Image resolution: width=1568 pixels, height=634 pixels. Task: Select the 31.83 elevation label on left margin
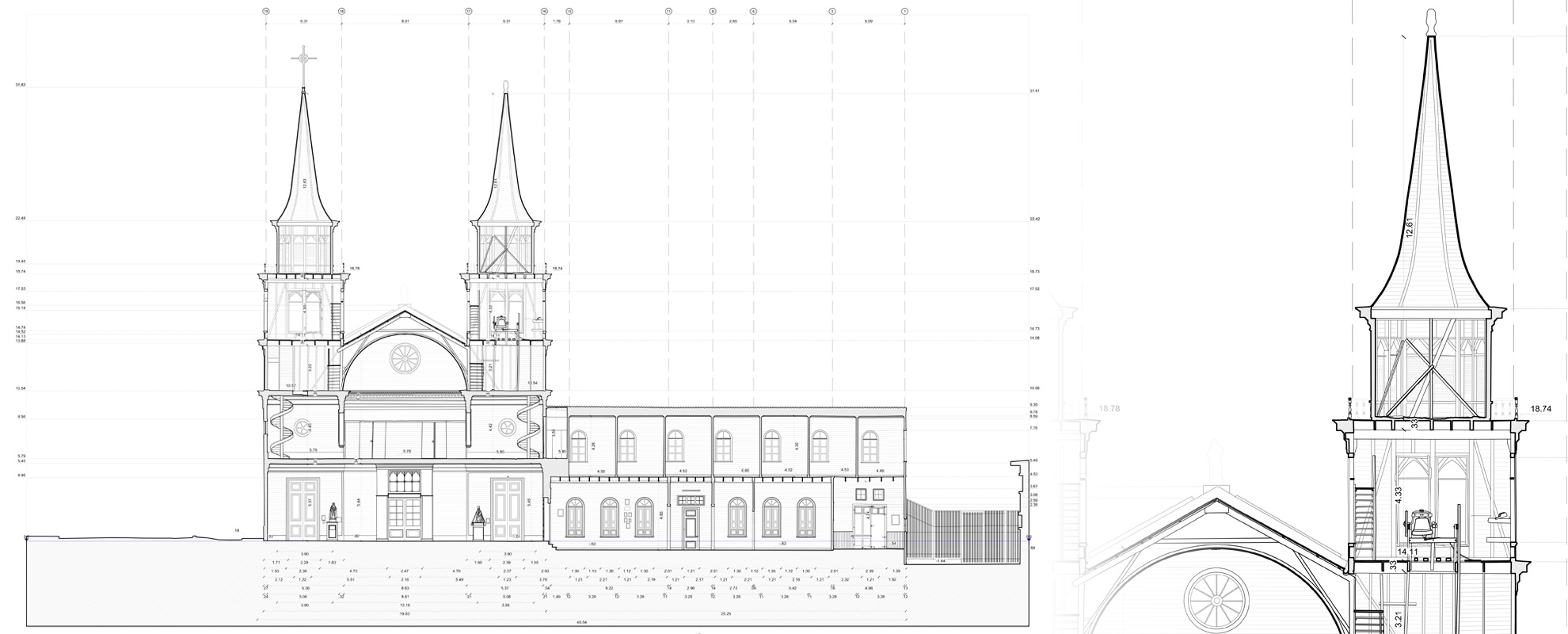coord(21,85)
